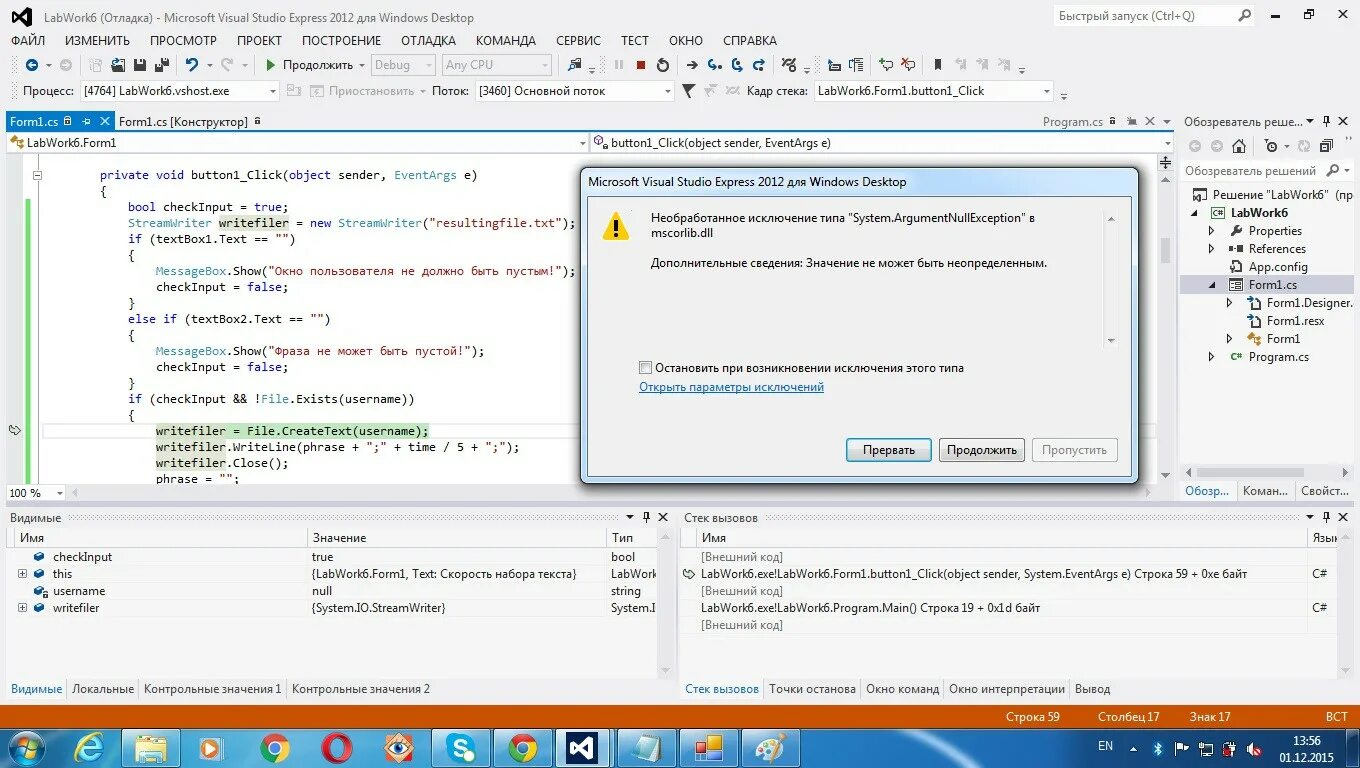Collapse the Form1.cs node
This screenshot has width=1360, height=768.
(x=1212, y=285)
